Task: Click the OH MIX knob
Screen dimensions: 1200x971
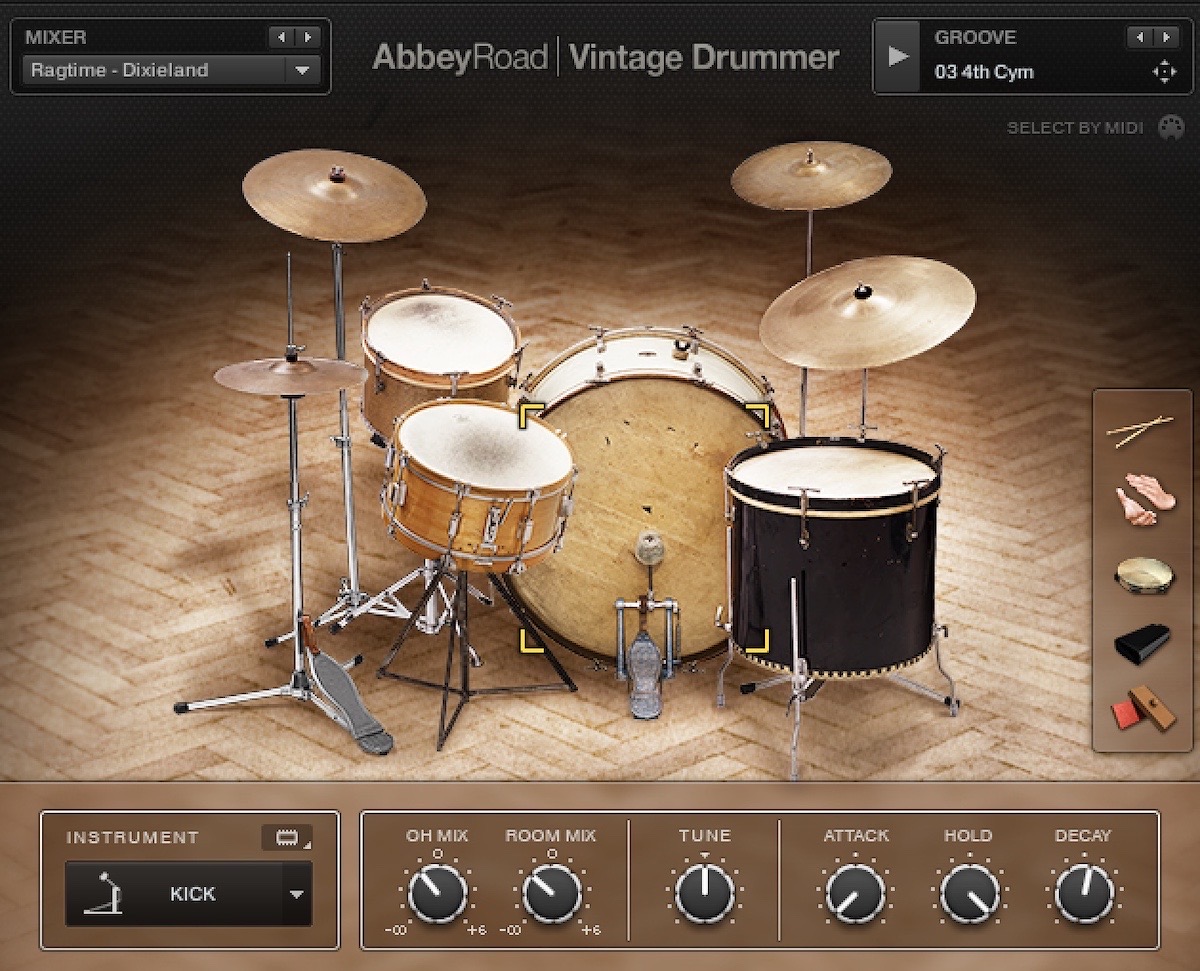Action: (437, 892)
